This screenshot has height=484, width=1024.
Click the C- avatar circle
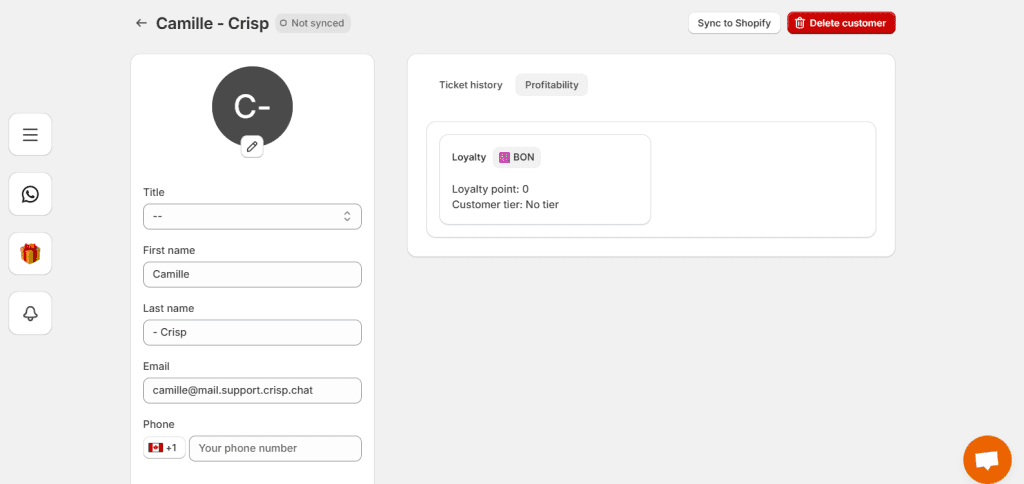pyautogui.click(x=252, y=106)
